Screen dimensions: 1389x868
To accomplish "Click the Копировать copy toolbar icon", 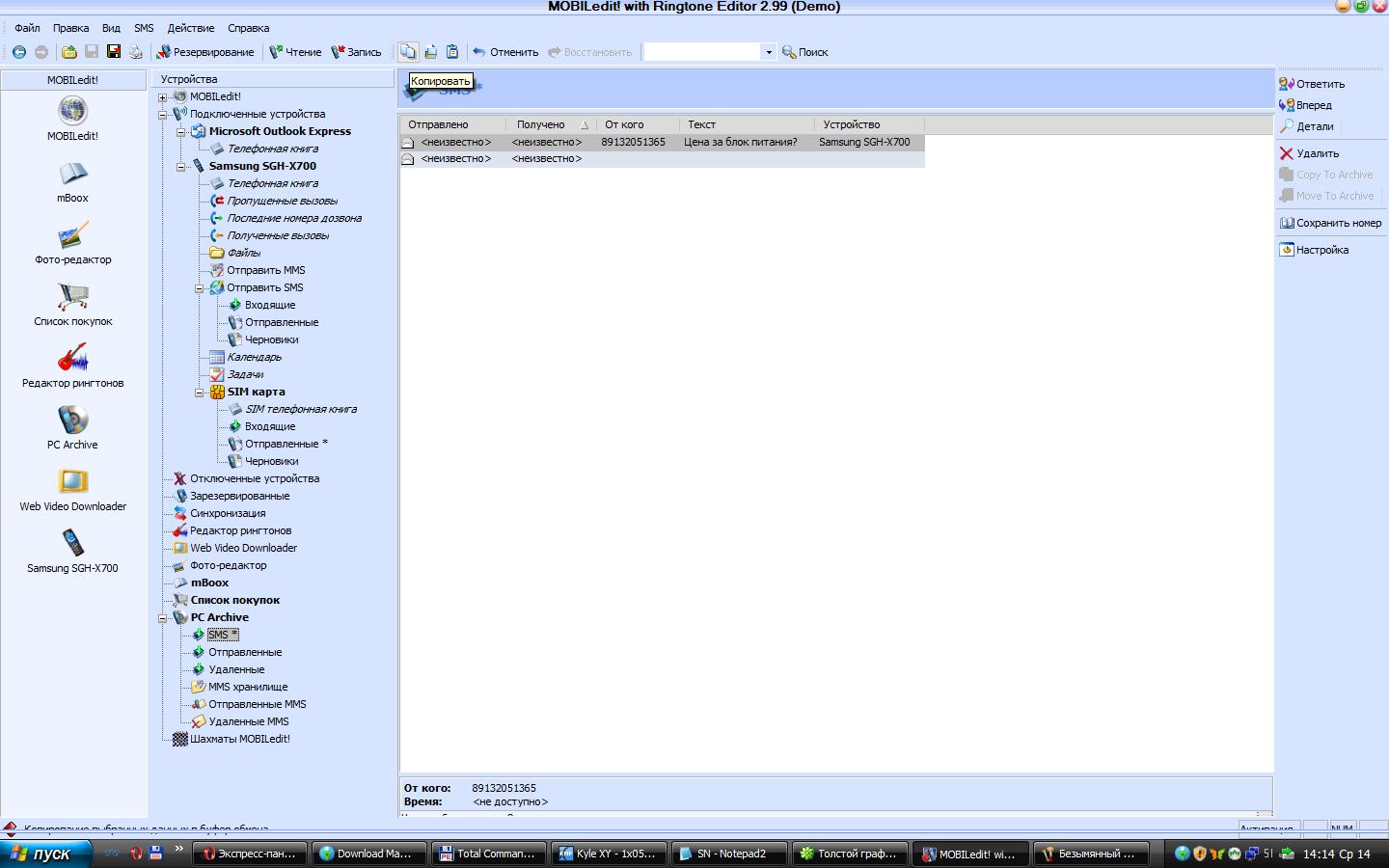I will [408, 52].
